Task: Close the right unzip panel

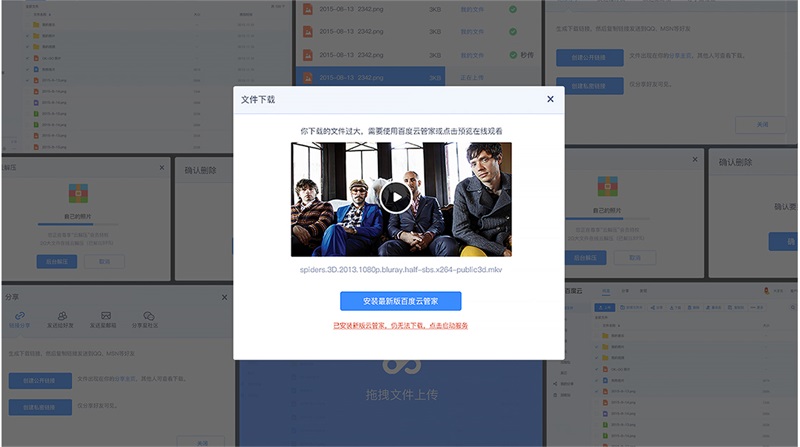Action: point(694,160)
